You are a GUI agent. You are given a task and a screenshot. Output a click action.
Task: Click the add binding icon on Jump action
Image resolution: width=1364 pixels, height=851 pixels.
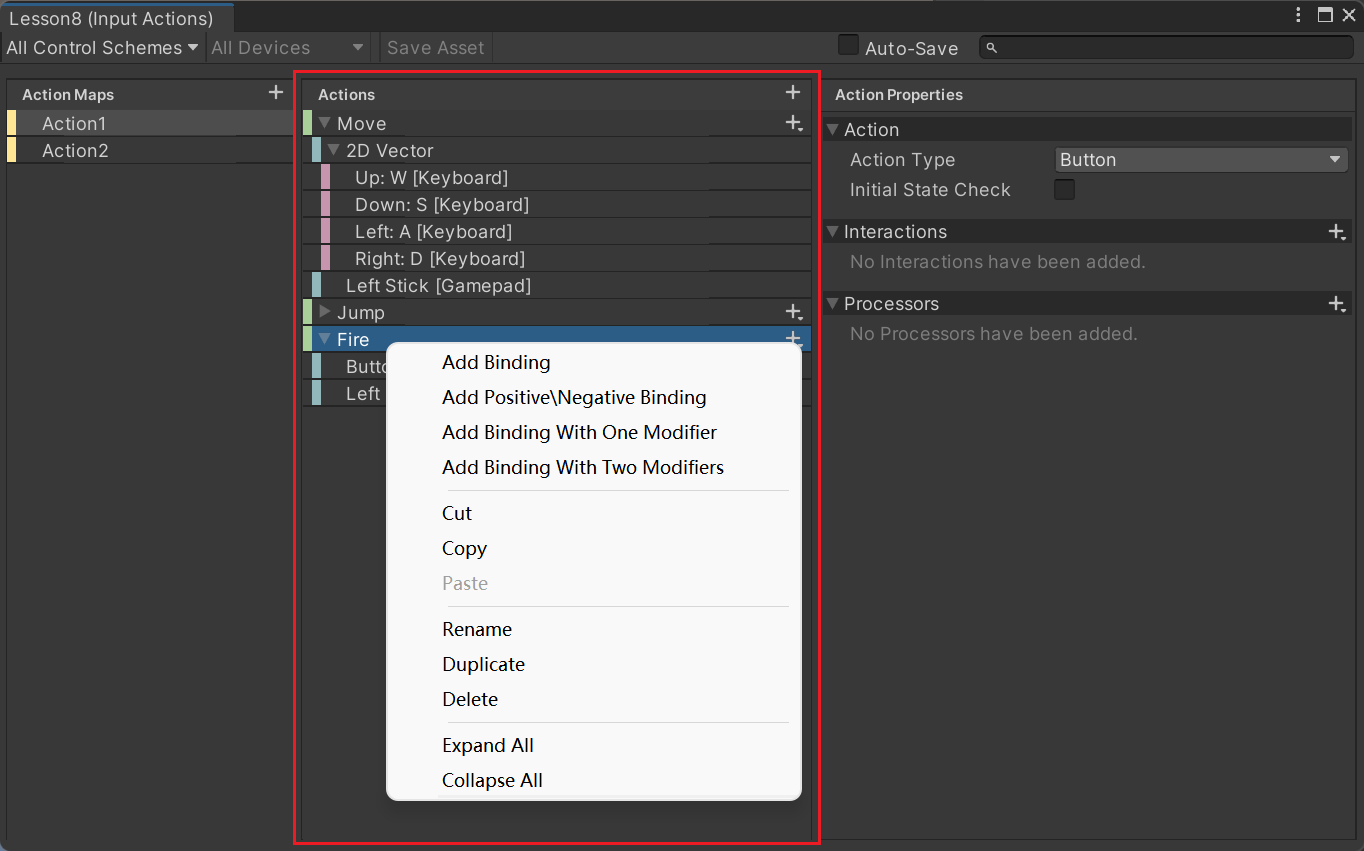click(793, 312)
